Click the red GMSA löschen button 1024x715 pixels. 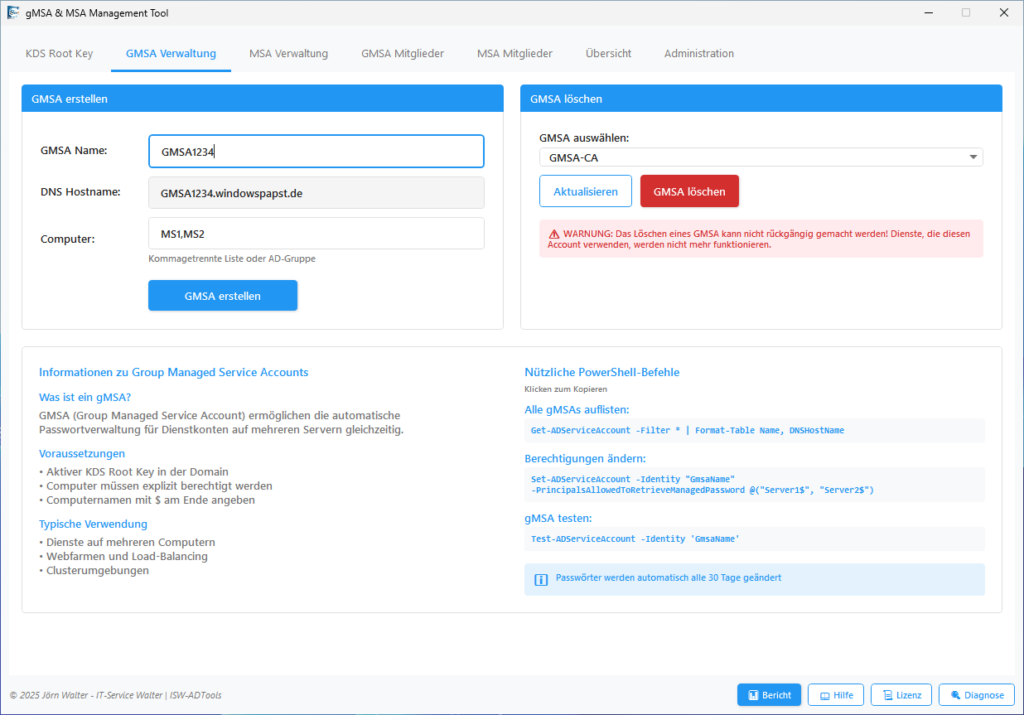[x=689, y=191]
